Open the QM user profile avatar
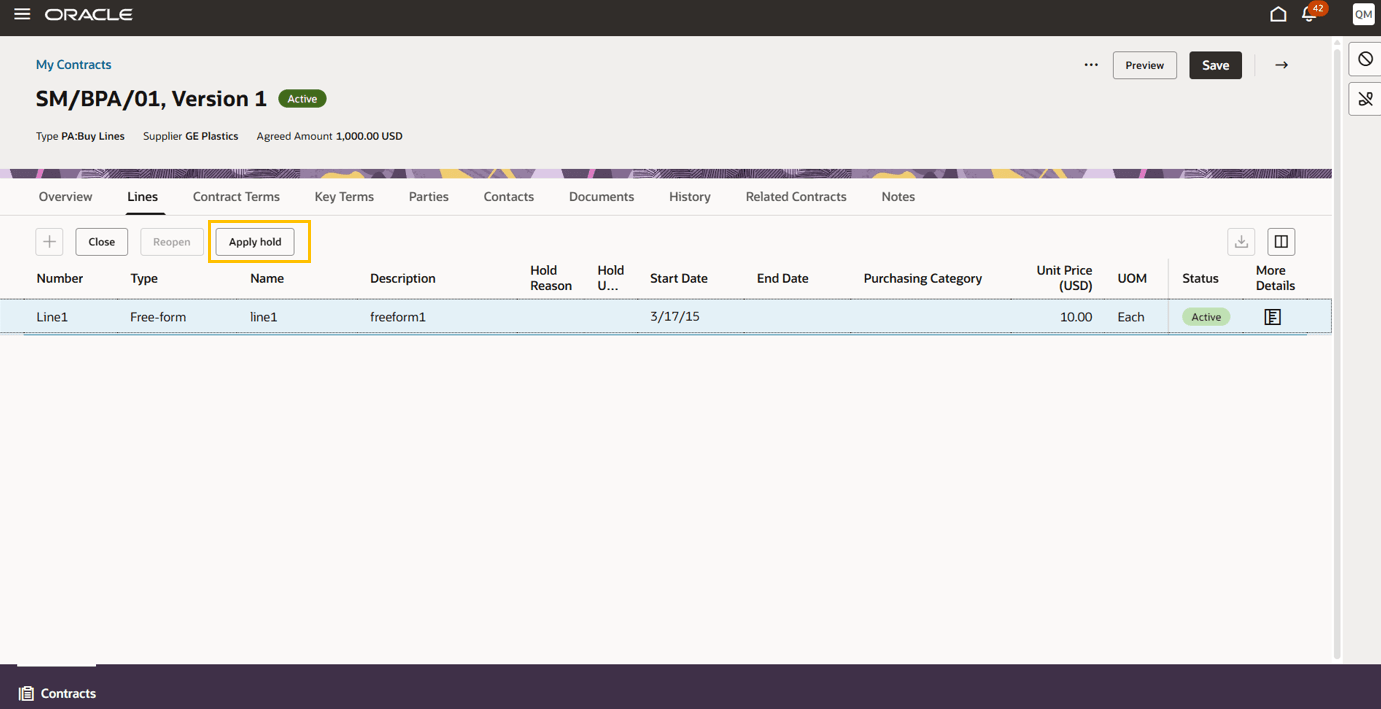 (x=1363, y=14)
